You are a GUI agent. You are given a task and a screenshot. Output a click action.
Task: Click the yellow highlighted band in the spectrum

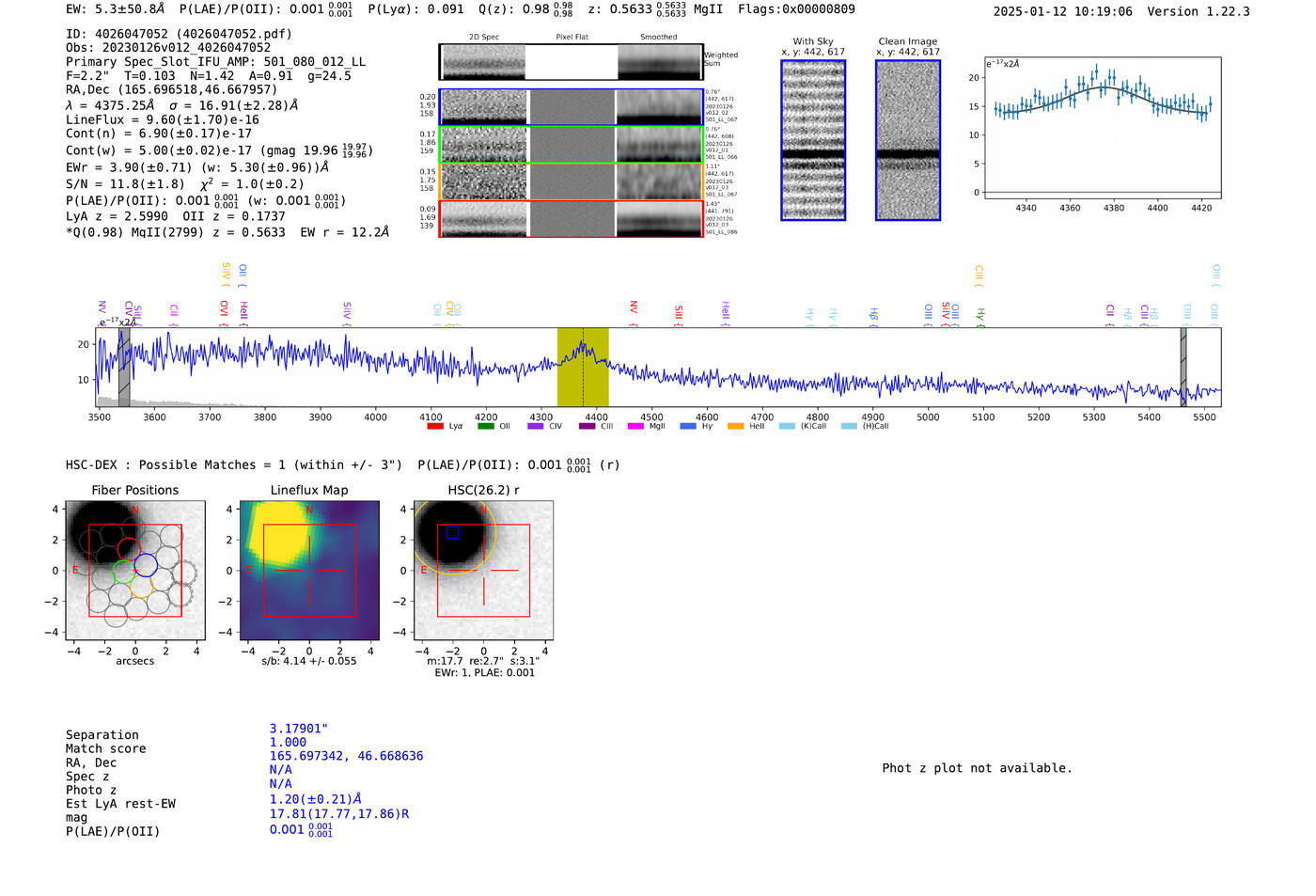[583, 368]
